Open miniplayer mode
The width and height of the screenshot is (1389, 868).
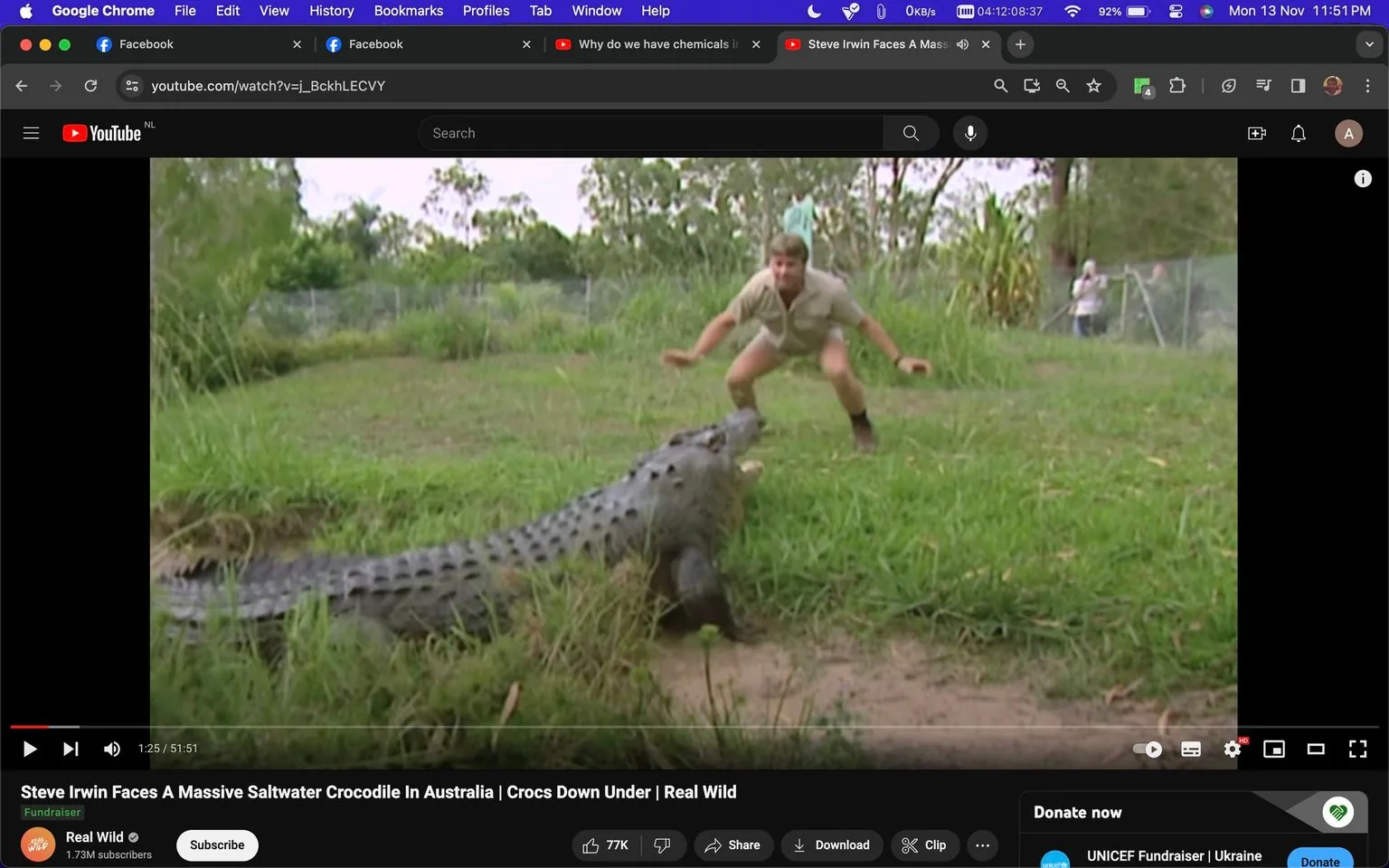coord(1274,749)
